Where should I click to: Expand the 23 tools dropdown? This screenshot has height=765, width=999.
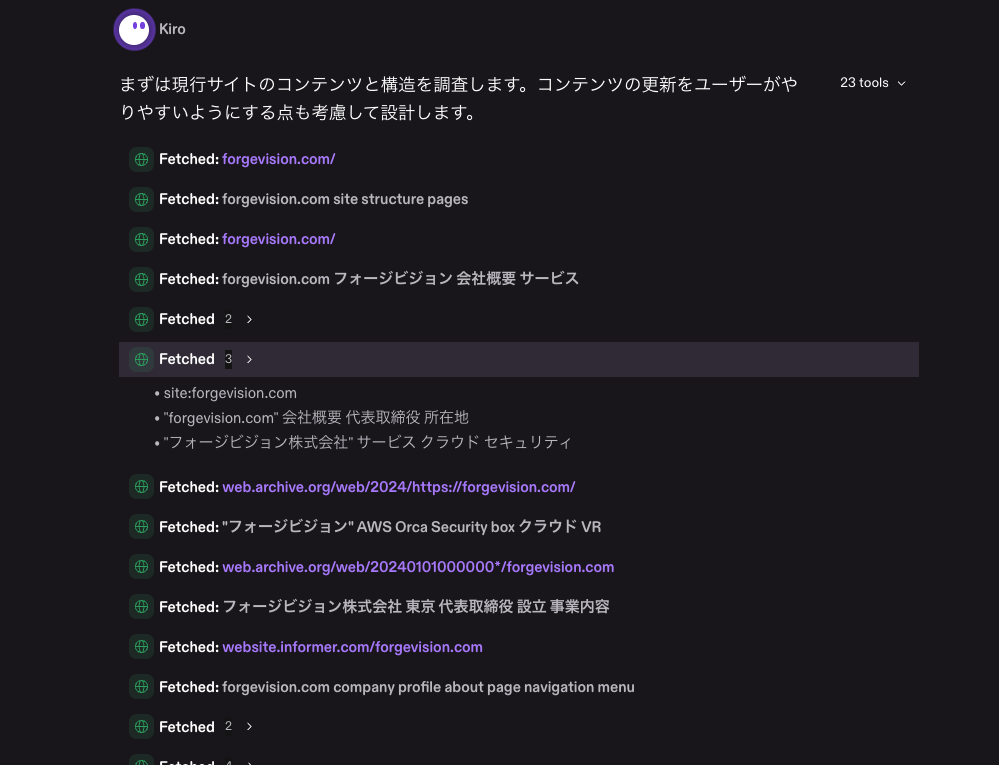(x=873, y=83)
